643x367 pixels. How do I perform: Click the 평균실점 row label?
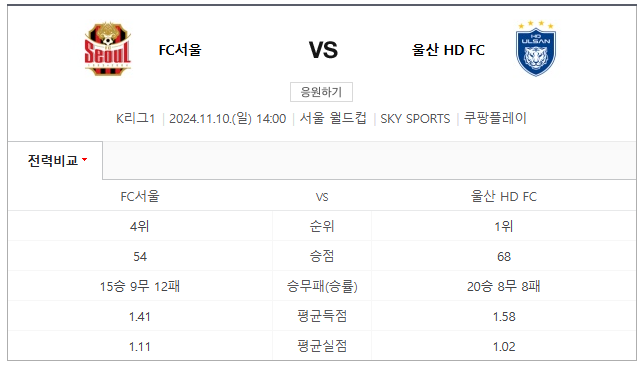(x=322, y=346)
